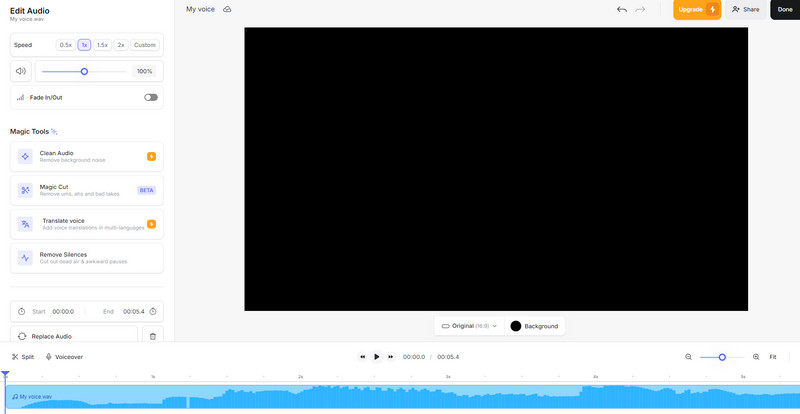The width and height of the screenshot is (800, 414).
Task: Click the My voice.wav audio clip in timeline
Action: [400, 397]
